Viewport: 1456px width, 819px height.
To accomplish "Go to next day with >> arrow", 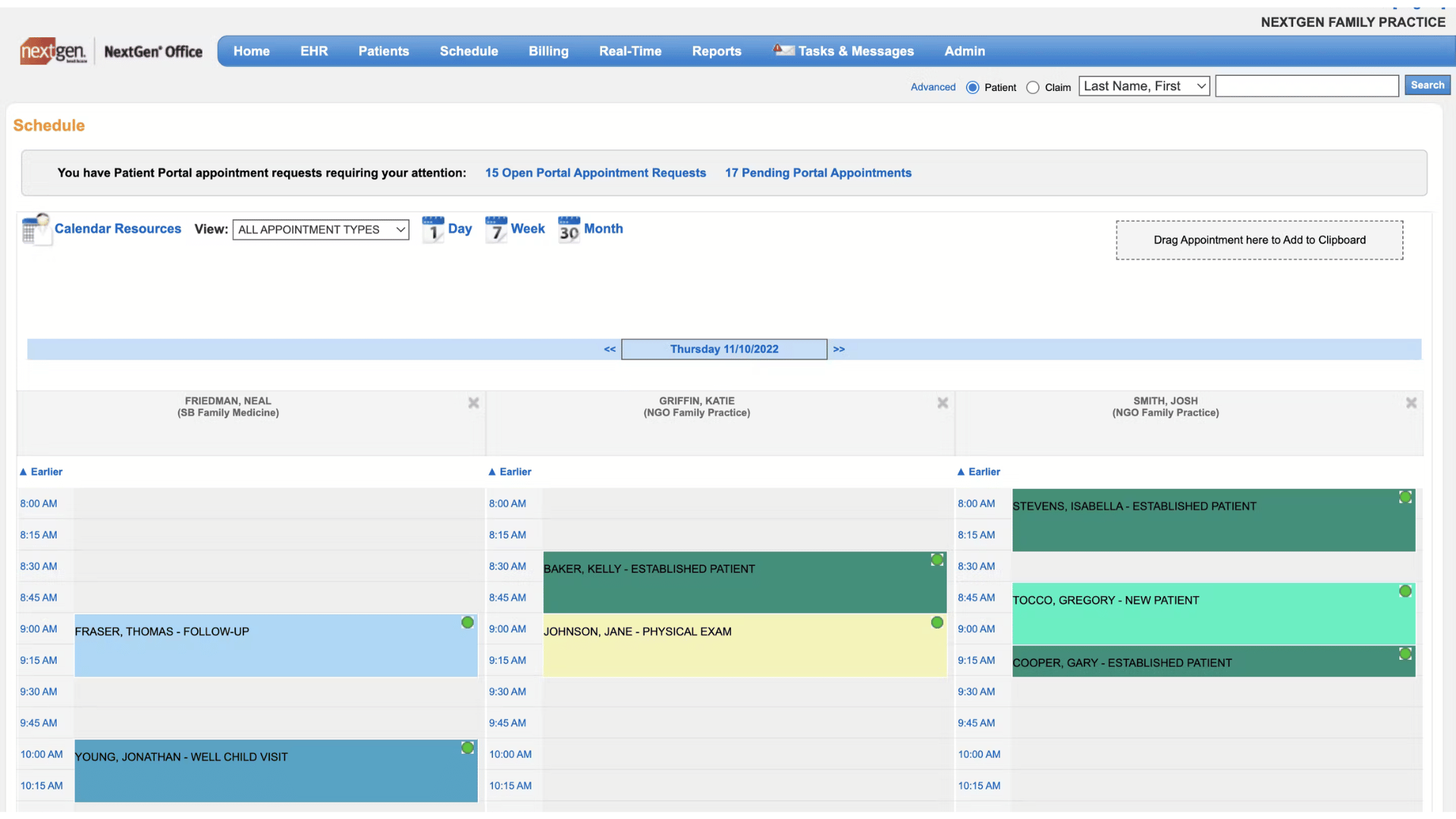I will click(x=839, y=349).
